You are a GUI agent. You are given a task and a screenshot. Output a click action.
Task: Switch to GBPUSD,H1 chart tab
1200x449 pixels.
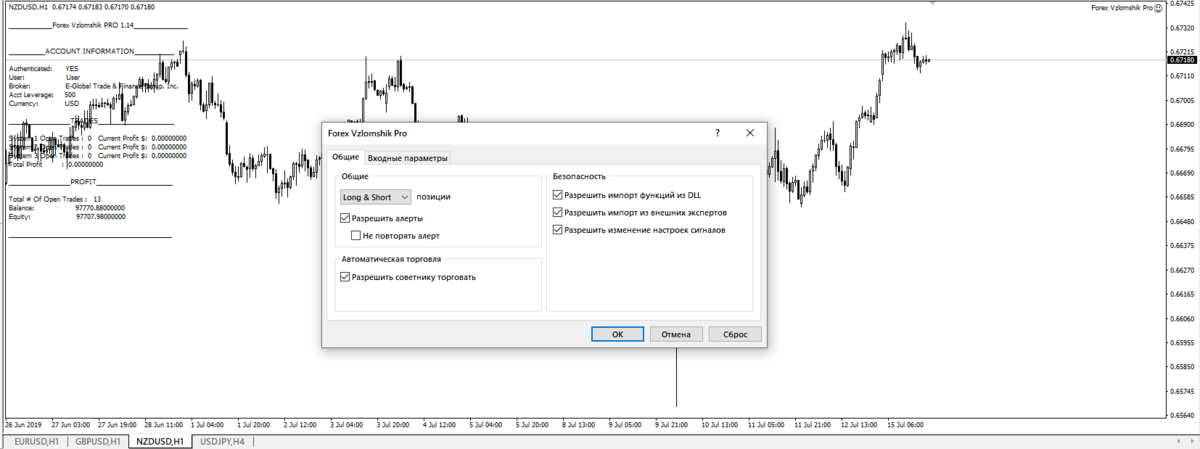coord(98,441)
